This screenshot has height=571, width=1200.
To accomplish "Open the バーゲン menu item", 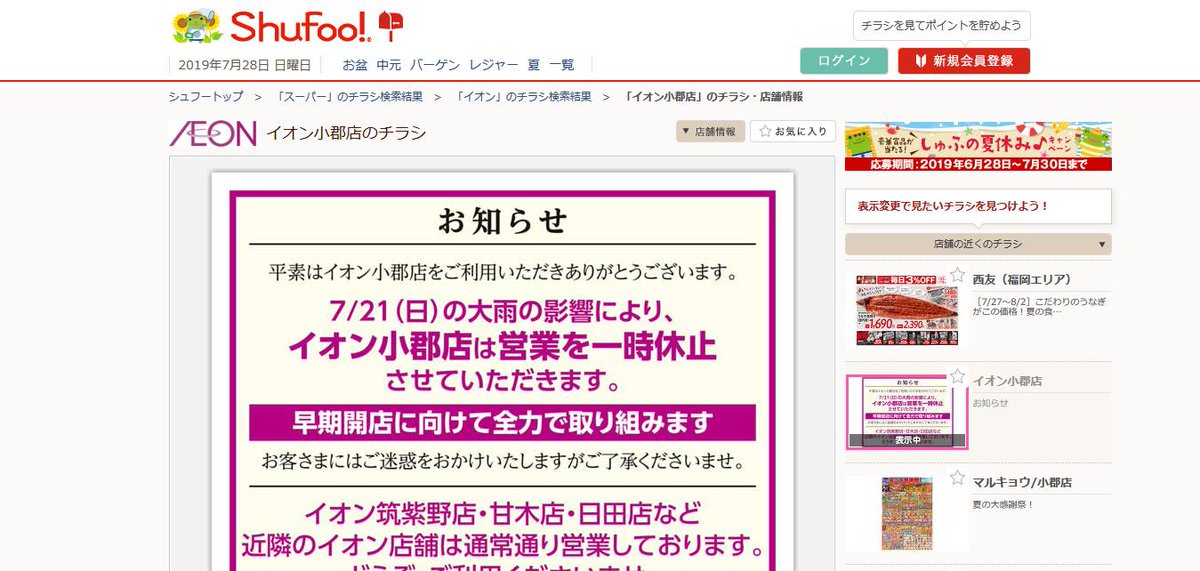I will (435, 65).
